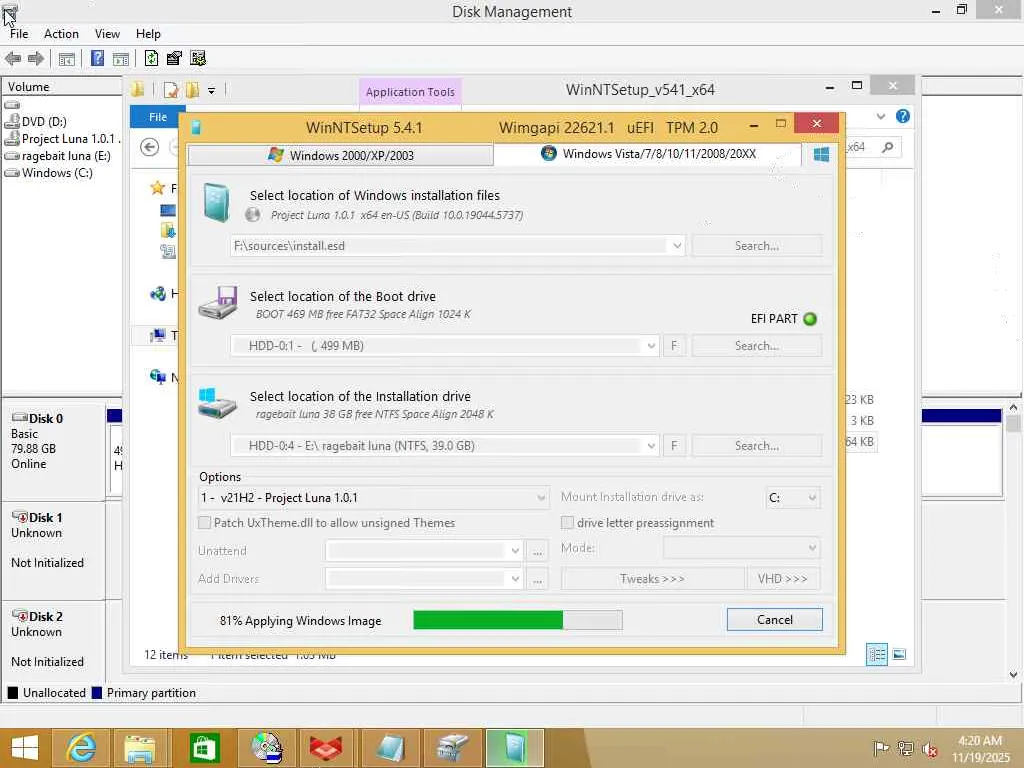The image size is (1024, 768).
Task: Toggle Patch UxTheme.dll checkbox
Action: click(x=204, y=522)
